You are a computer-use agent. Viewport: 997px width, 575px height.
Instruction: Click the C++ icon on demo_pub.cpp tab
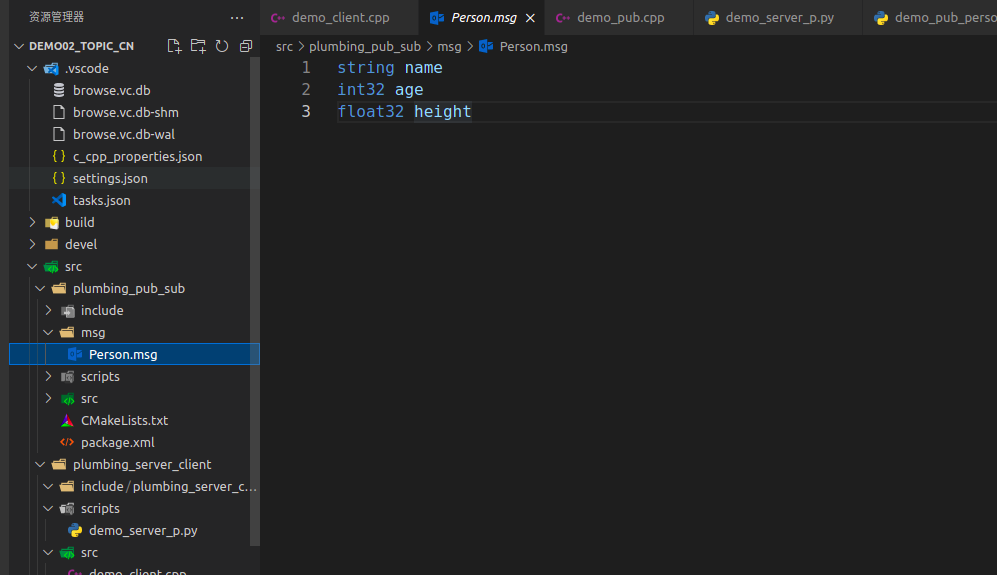pos(563,18)
